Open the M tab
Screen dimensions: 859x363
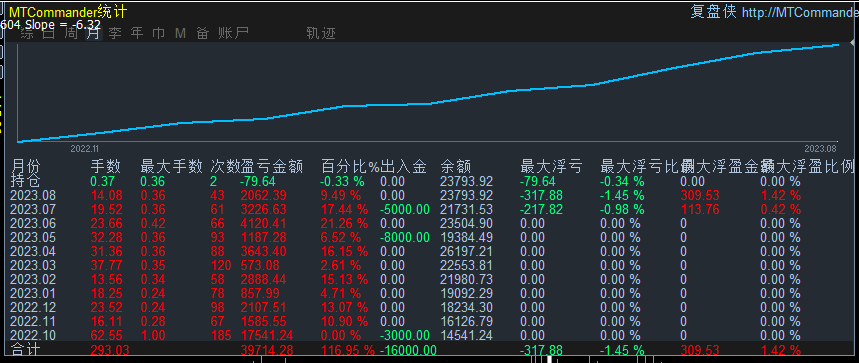point(181,33)
